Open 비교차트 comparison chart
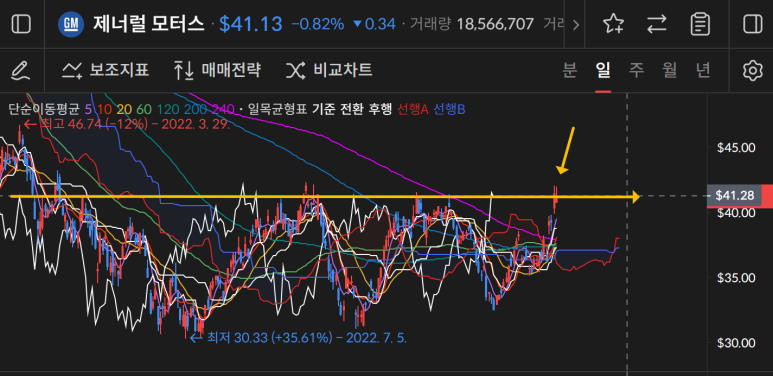Screen dimensions: 773x376 (x=329, y=70)
